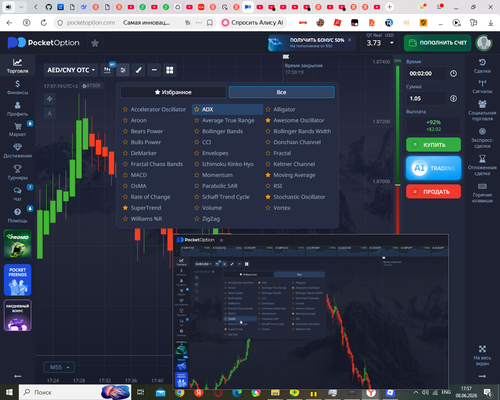Favorite the RSI indicator star
Screen dimensions: 500x400
click(268, 186)
